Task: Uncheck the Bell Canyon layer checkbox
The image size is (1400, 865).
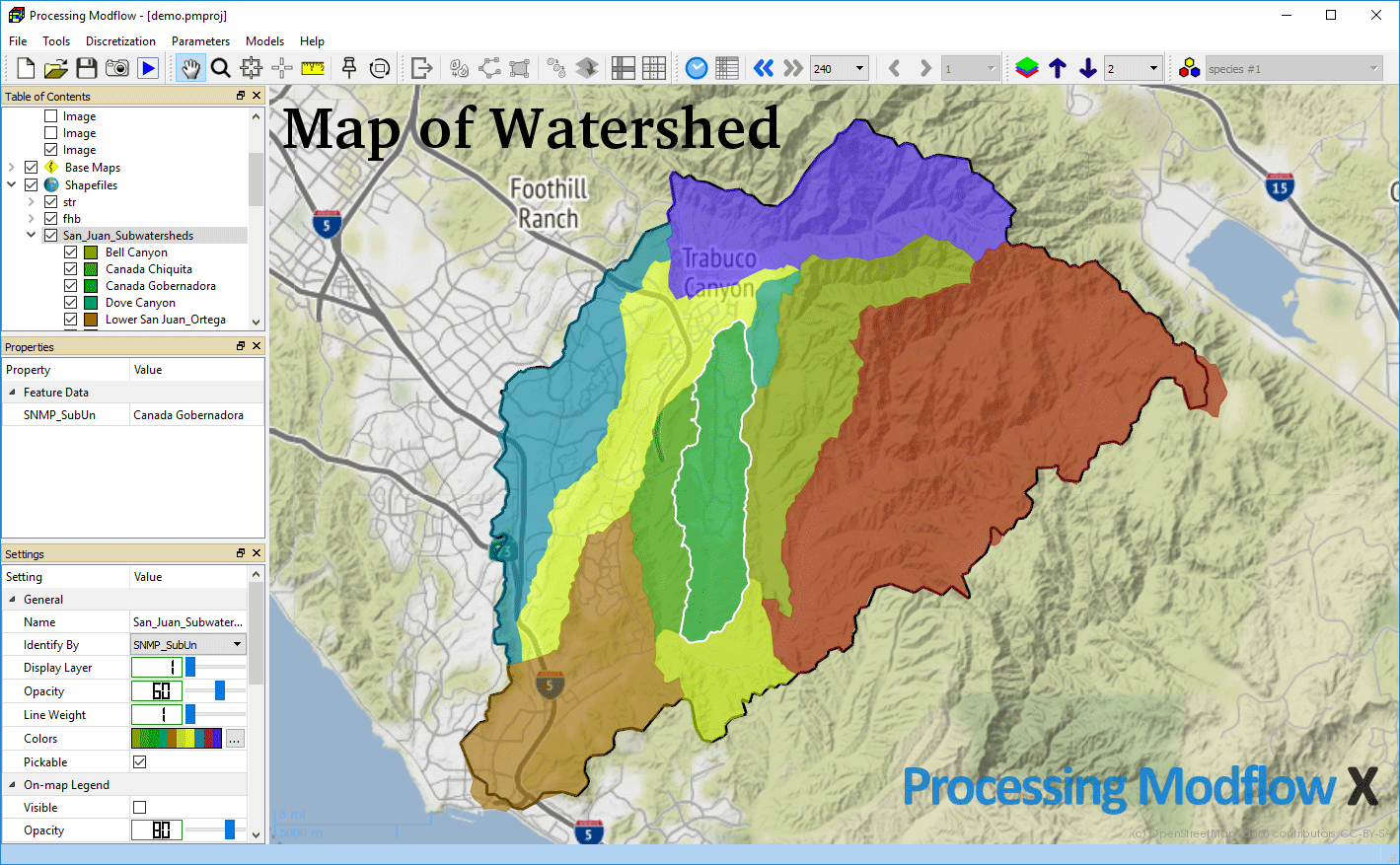Action: click(71, 252)
